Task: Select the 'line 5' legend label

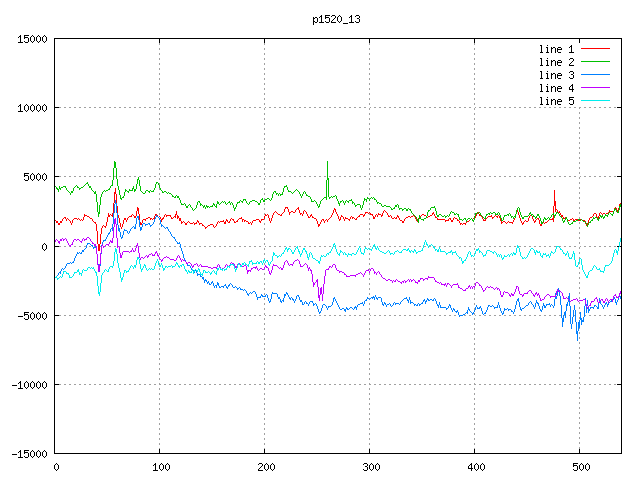Action: coord(557,101)
